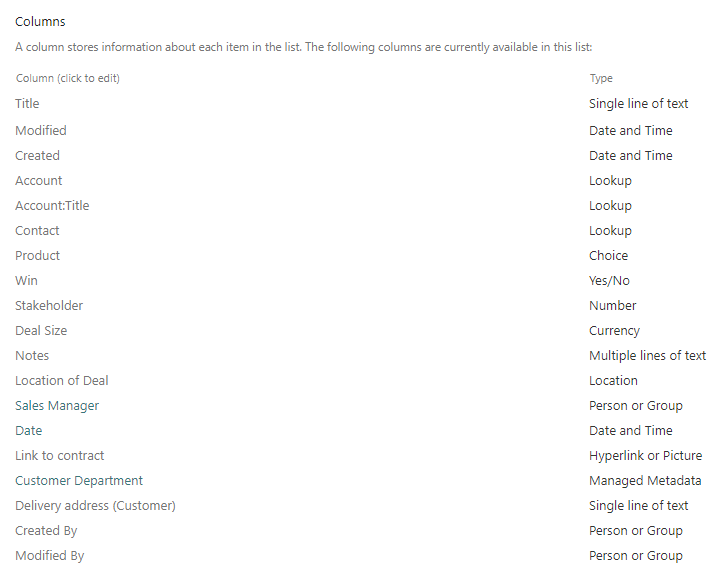725x575 pixels.
Task: Open the Modified By column
Action: [49, 556]
